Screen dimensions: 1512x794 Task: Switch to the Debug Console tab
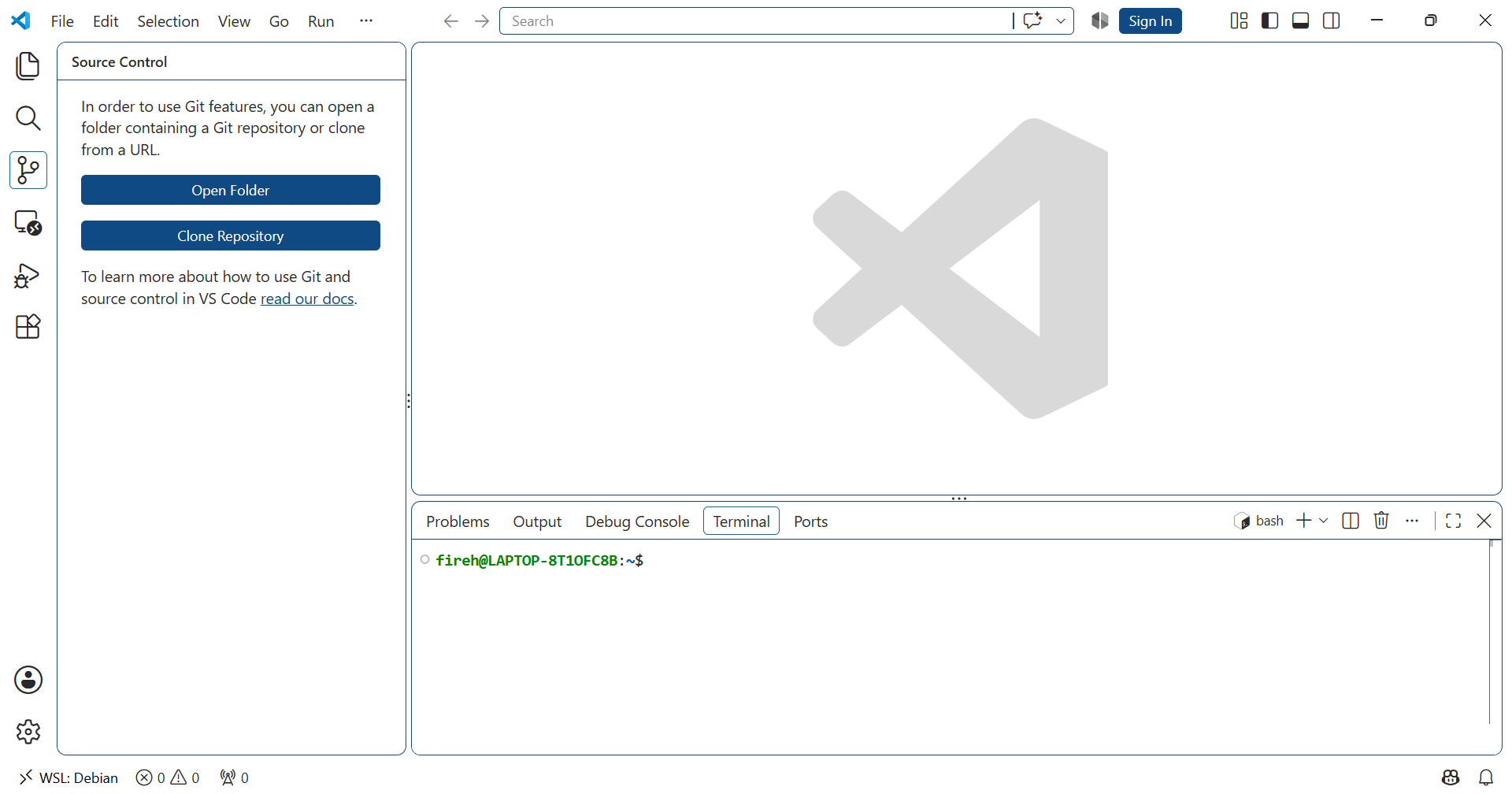(x=637, y=521)
